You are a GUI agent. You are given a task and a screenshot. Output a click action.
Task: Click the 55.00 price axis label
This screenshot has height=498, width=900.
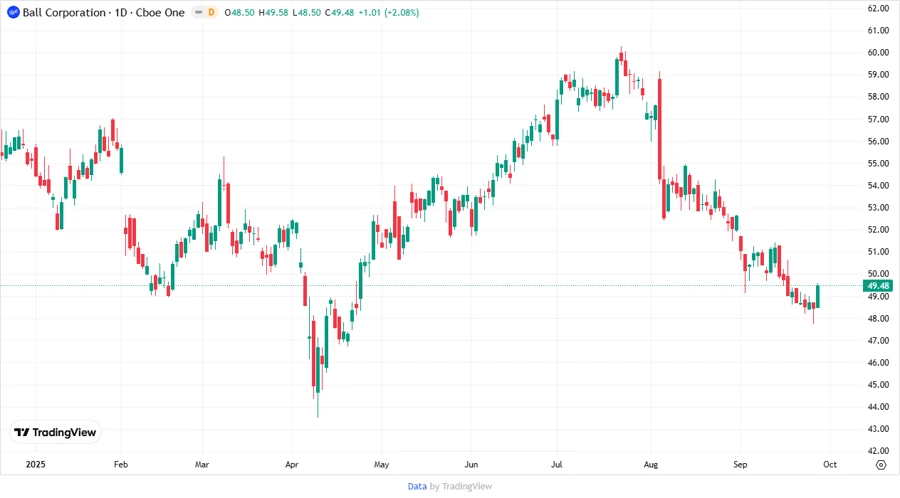pos(878,164)
